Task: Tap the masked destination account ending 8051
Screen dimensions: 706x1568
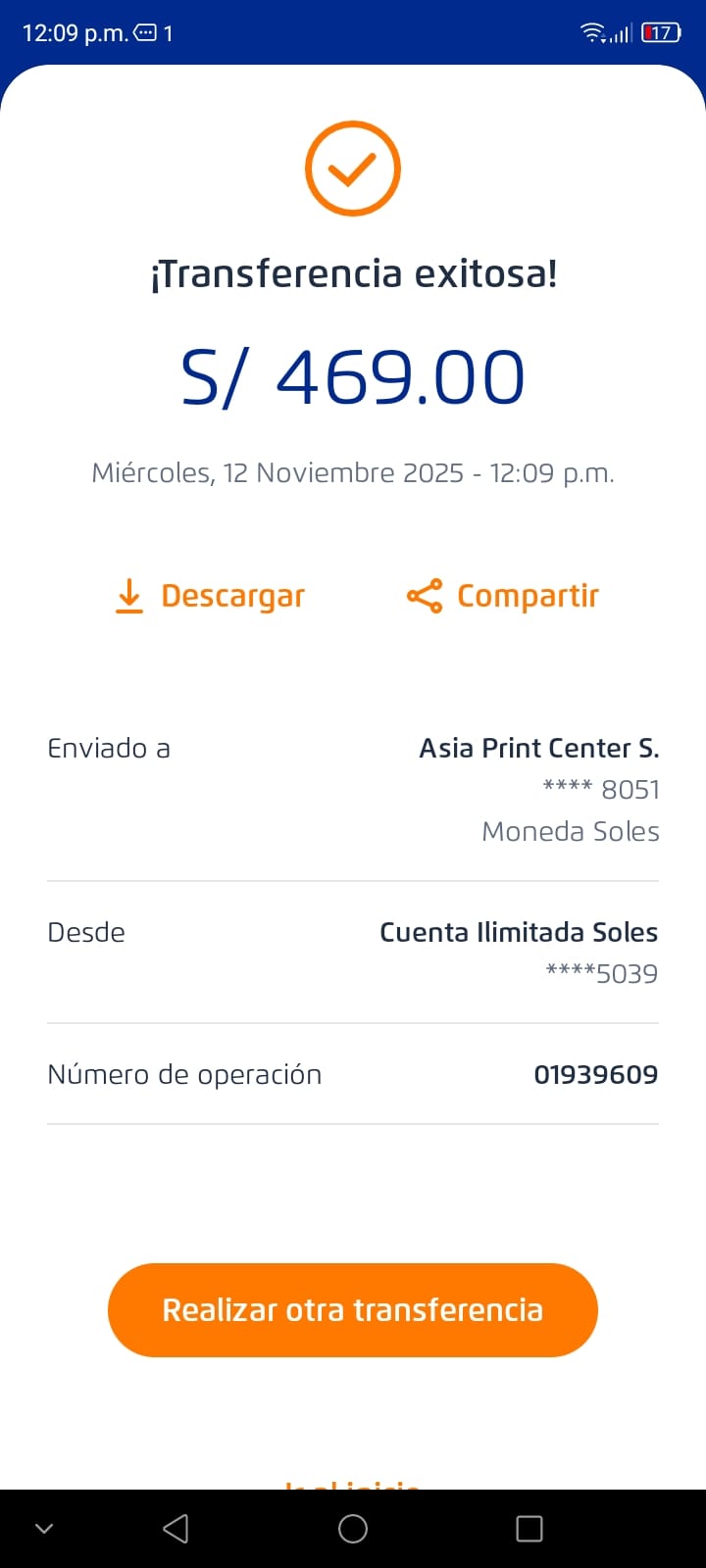Action: 601,790
